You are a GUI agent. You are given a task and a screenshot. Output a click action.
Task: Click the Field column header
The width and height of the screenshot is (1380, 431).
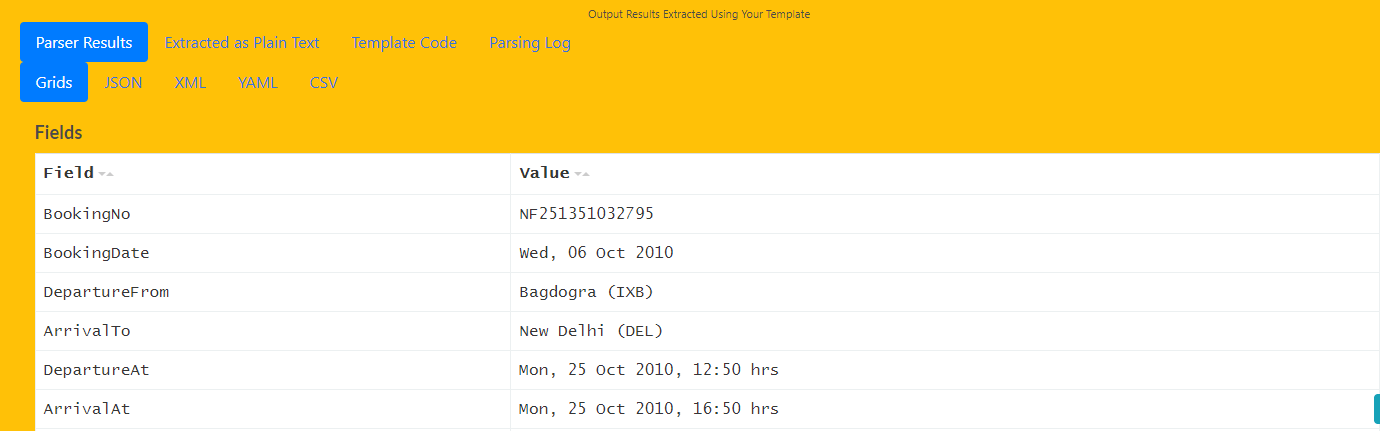tap(273, 174)
